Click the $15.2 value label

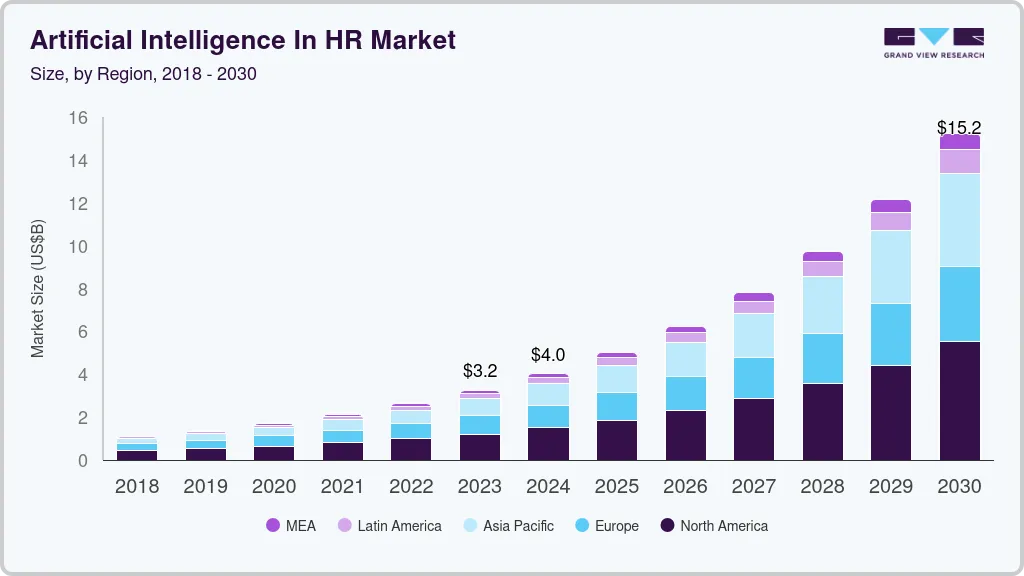958,128
